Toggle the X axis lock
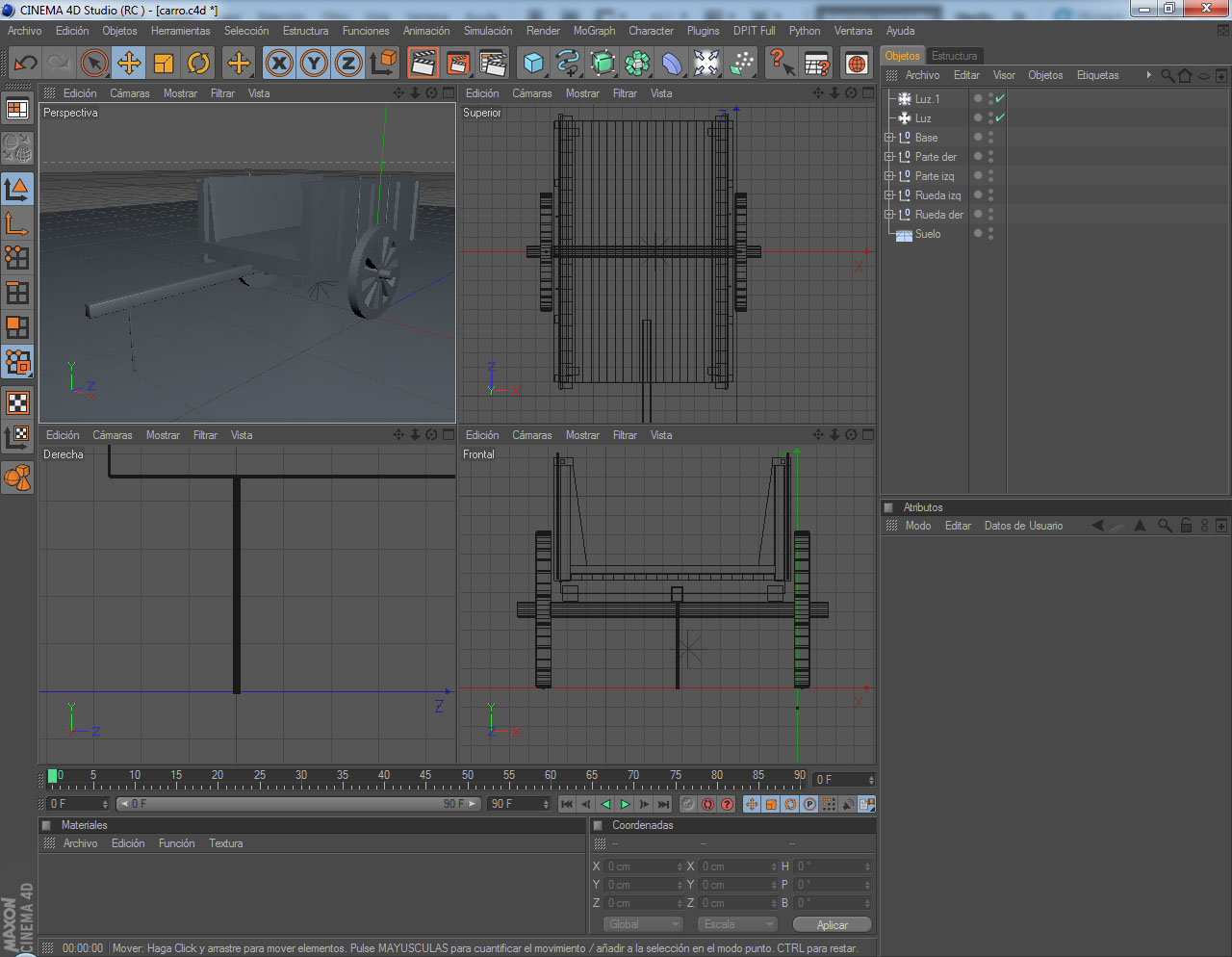 (x=279, y=64)
